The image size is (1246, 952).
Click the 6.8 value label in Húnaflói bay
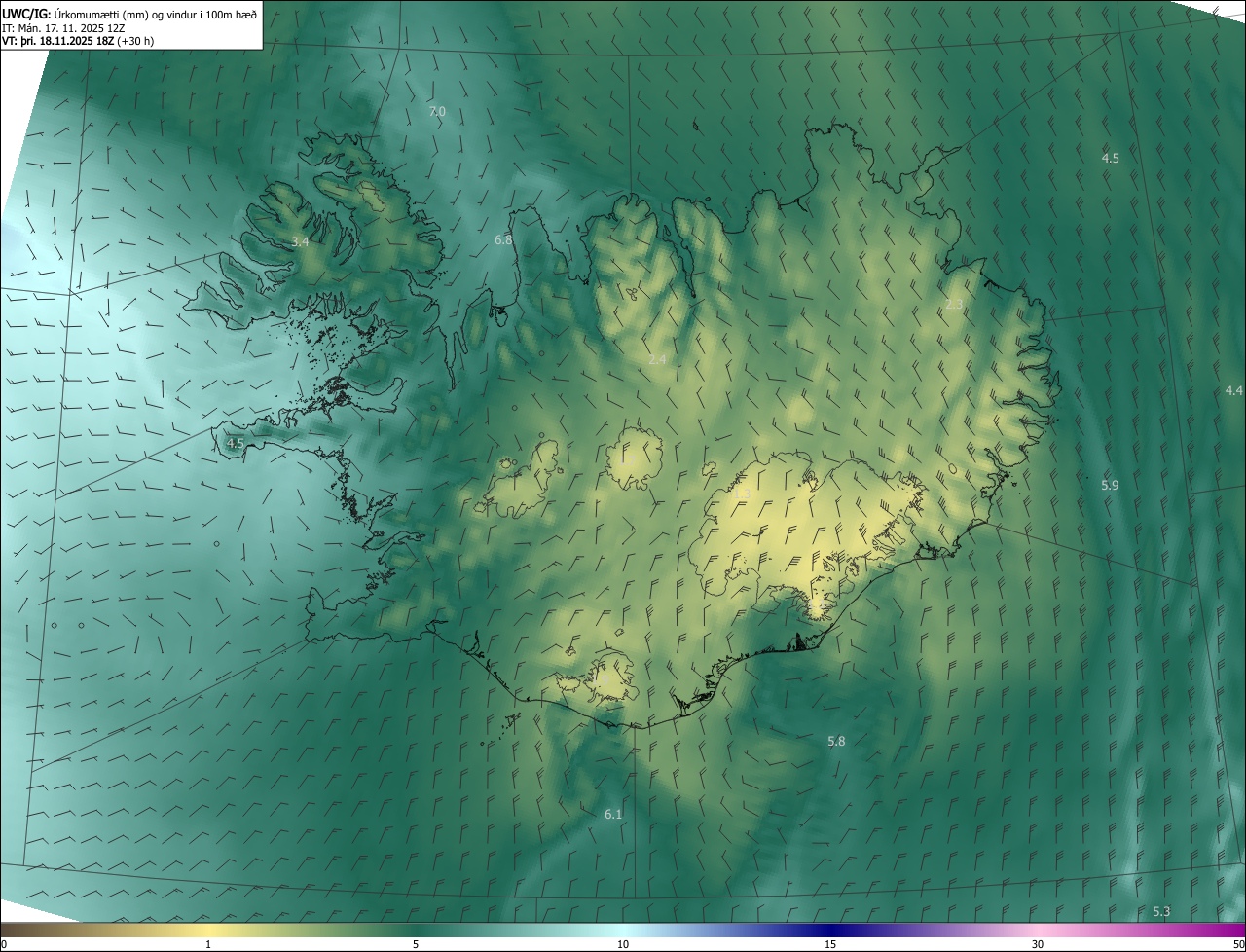coord(503,239)
